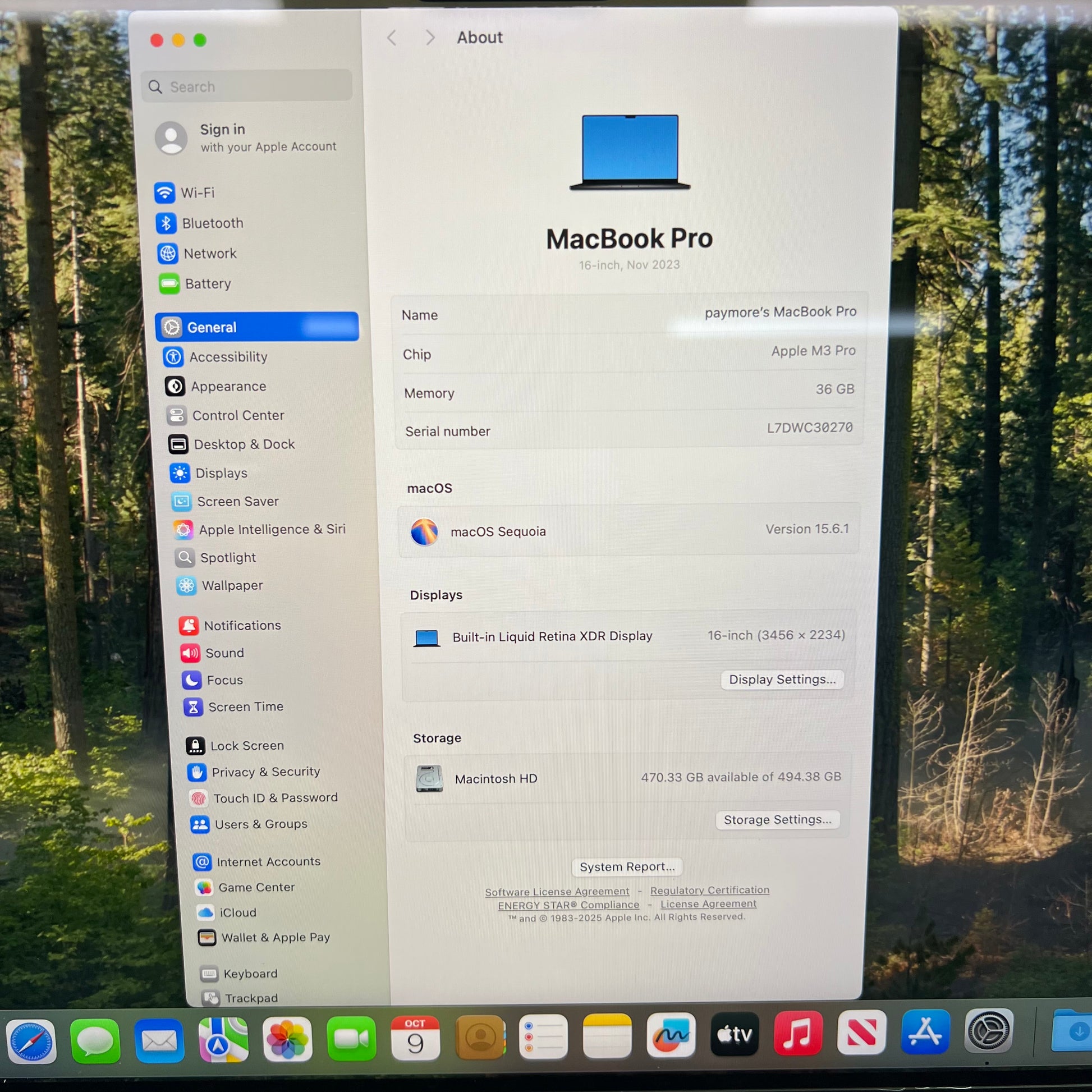This screenshot has height=1092, width=1092.
Task: Open Safari in the Dock
Action: [30, 1041]
